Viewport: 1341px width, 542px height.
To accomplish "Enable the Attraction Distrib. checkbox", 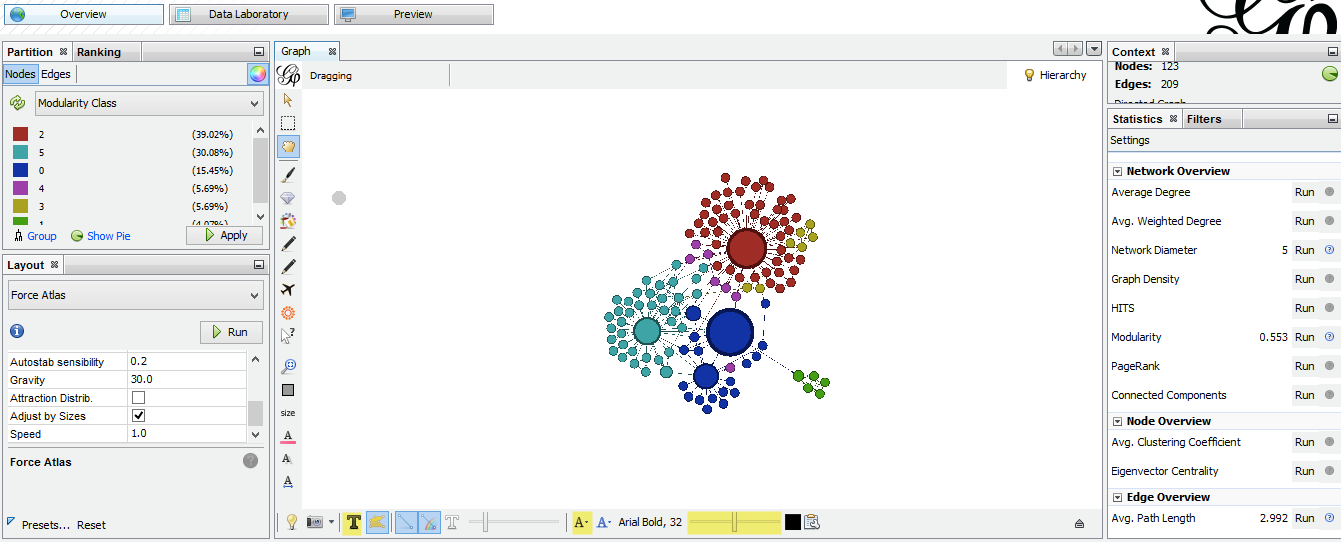I will pos(139,398).
